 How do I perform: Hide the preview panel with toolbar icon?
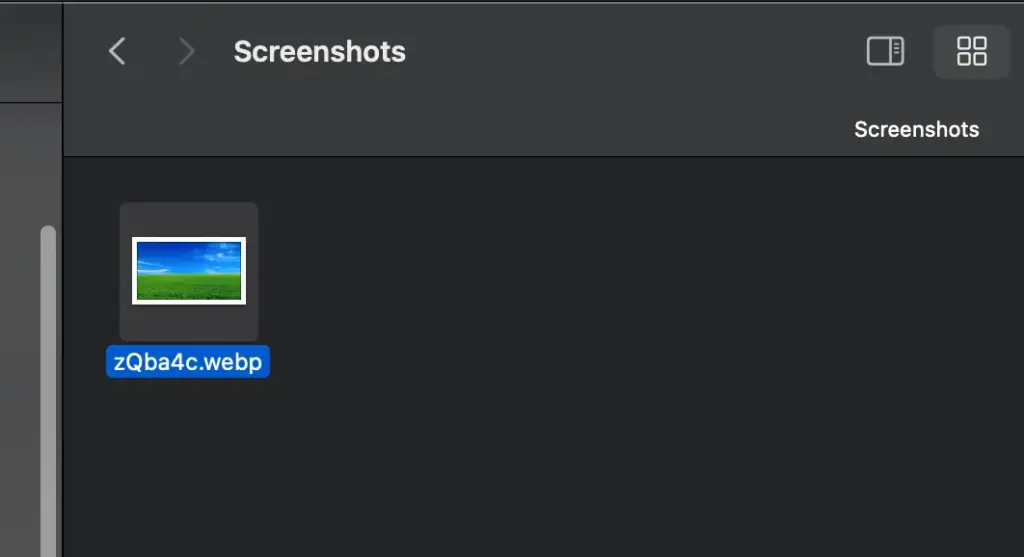[x=885, y=51]
